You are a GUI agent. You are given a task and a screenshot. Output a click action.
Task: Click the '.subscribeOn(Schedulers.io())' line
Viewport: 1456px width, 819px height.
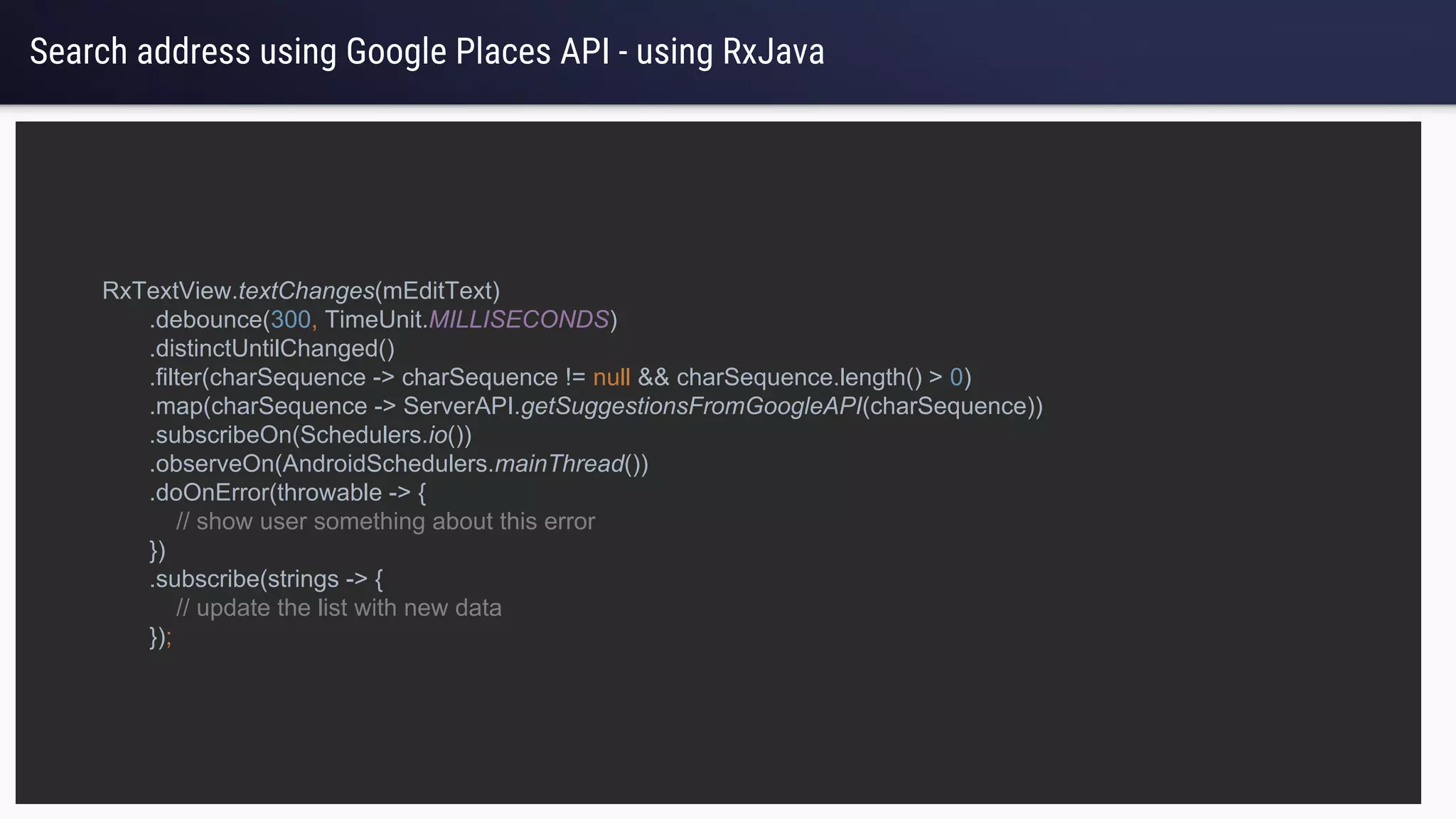(311, 435)
